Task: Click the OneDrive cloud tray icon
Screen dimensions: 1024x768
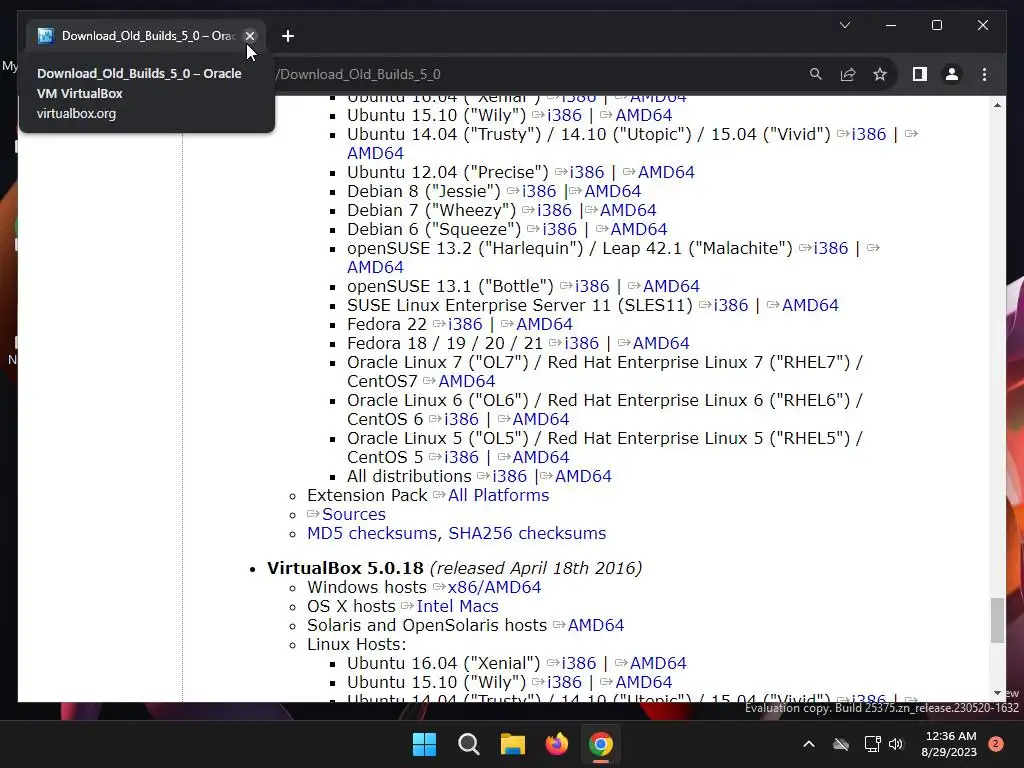Action: [841, 744]
